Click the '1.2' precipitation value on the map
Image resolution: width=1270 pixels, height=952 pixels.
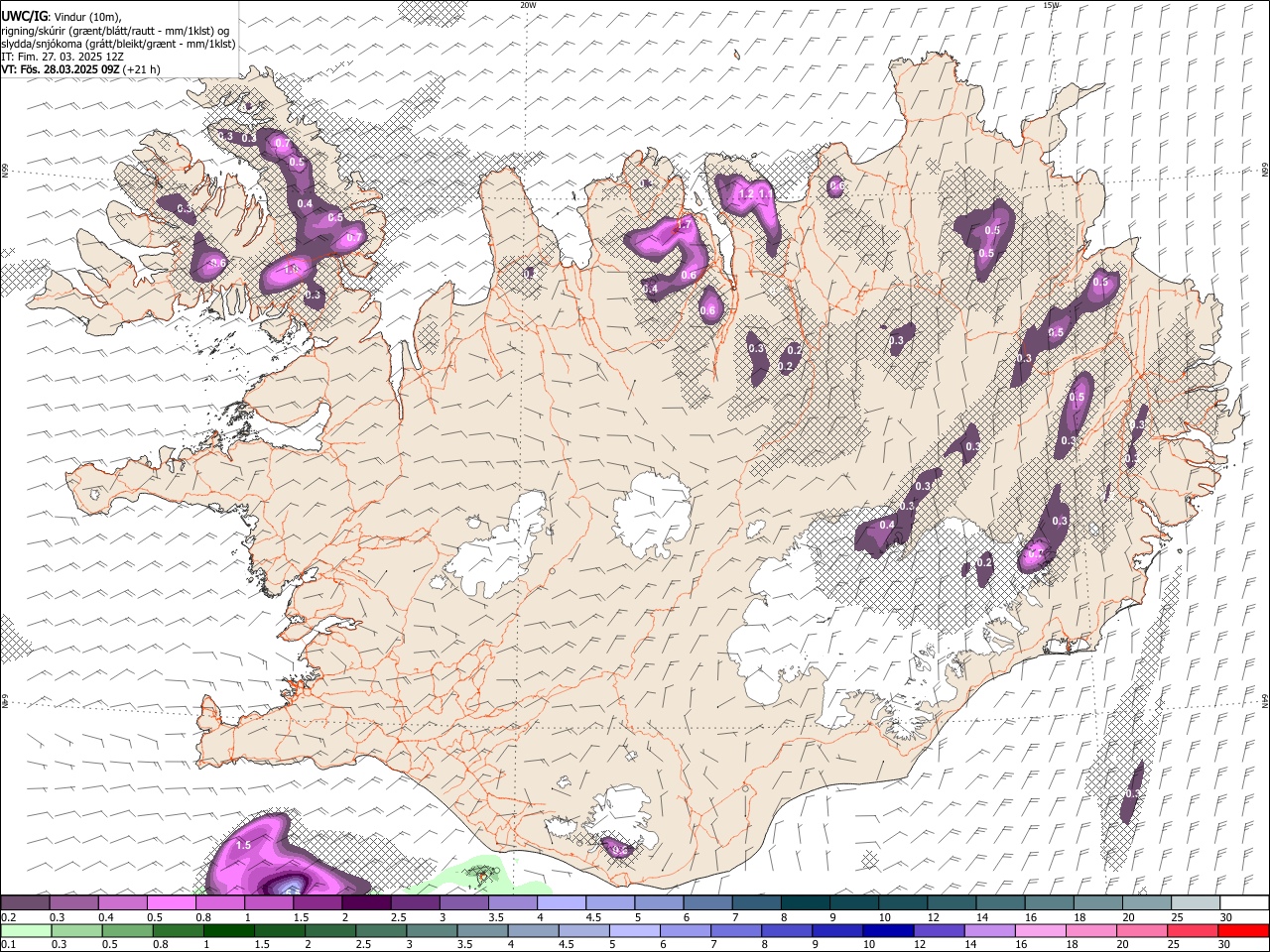pos(746,194)
